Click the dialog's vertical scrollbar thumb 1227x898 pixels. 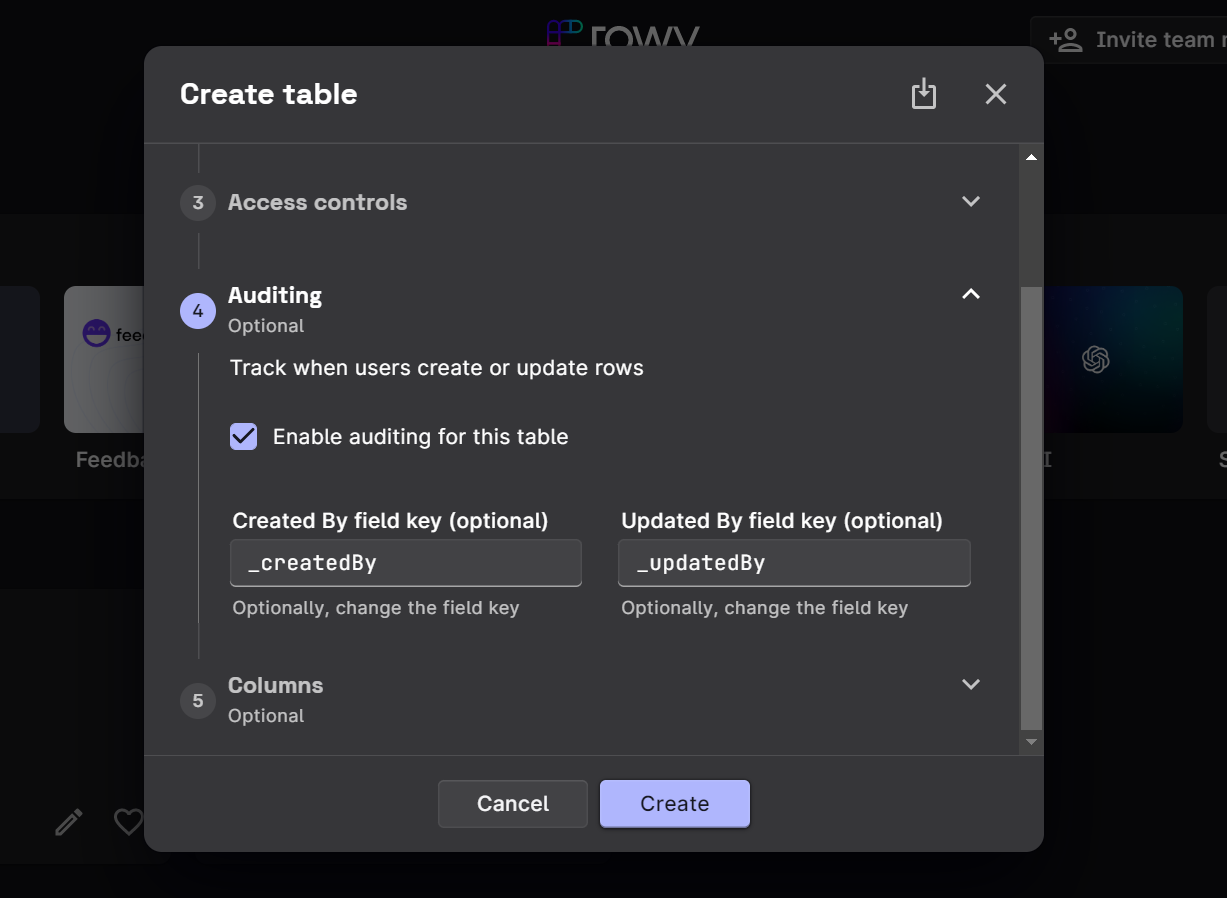tap(1031, 508)
